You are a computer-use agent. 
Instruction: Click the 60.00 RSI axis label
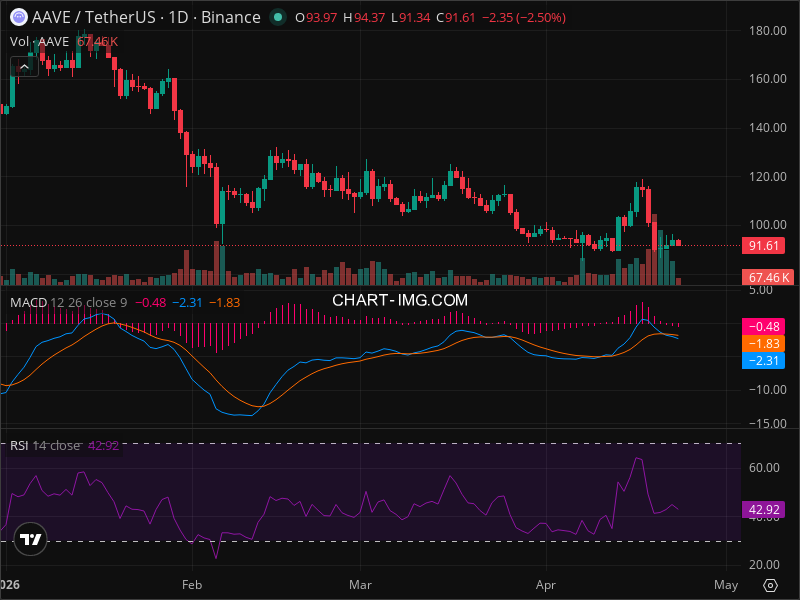(764, 468)
